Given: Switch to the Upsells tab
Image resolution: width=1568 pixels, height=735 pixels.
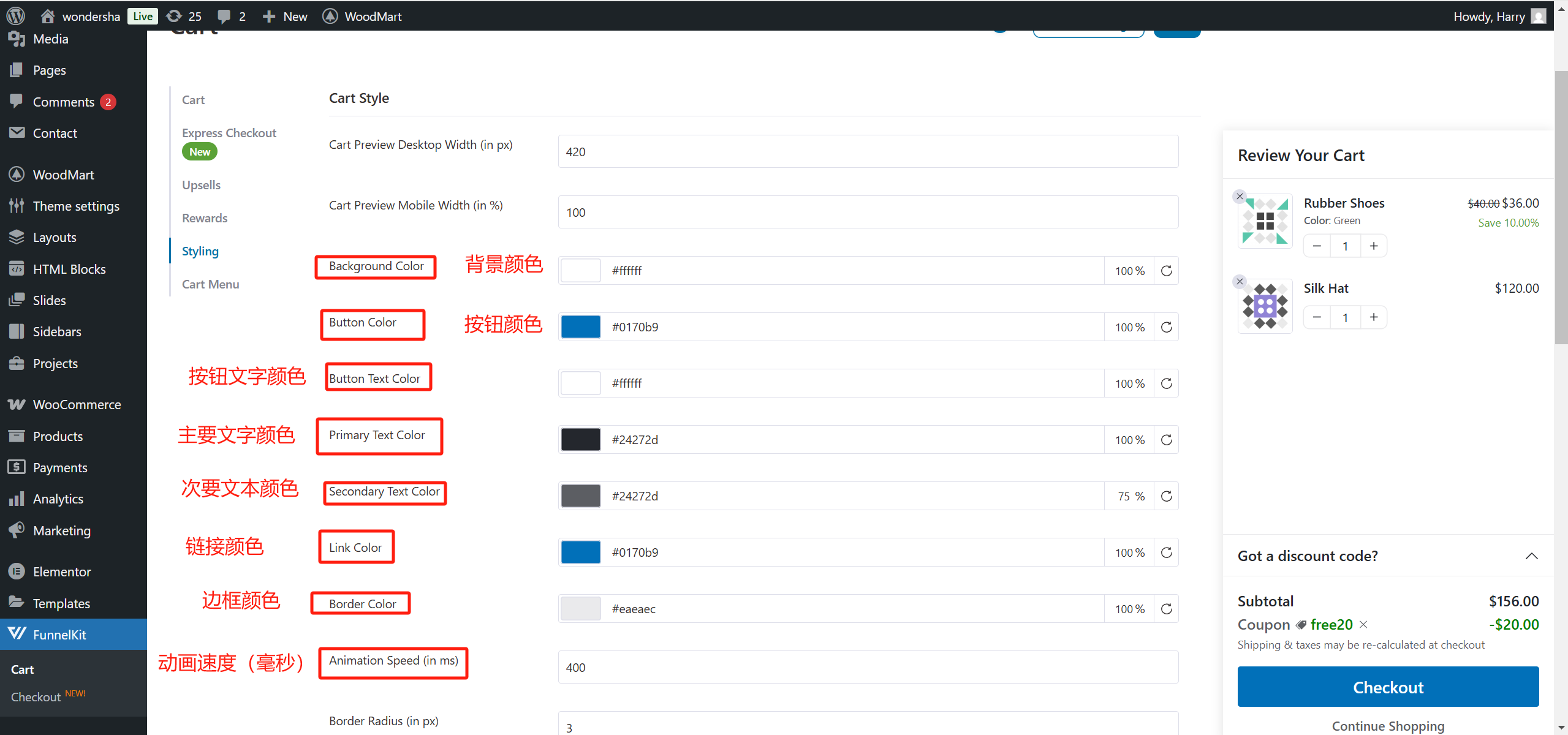Looking at the screenshot, I should pos(200,184).
